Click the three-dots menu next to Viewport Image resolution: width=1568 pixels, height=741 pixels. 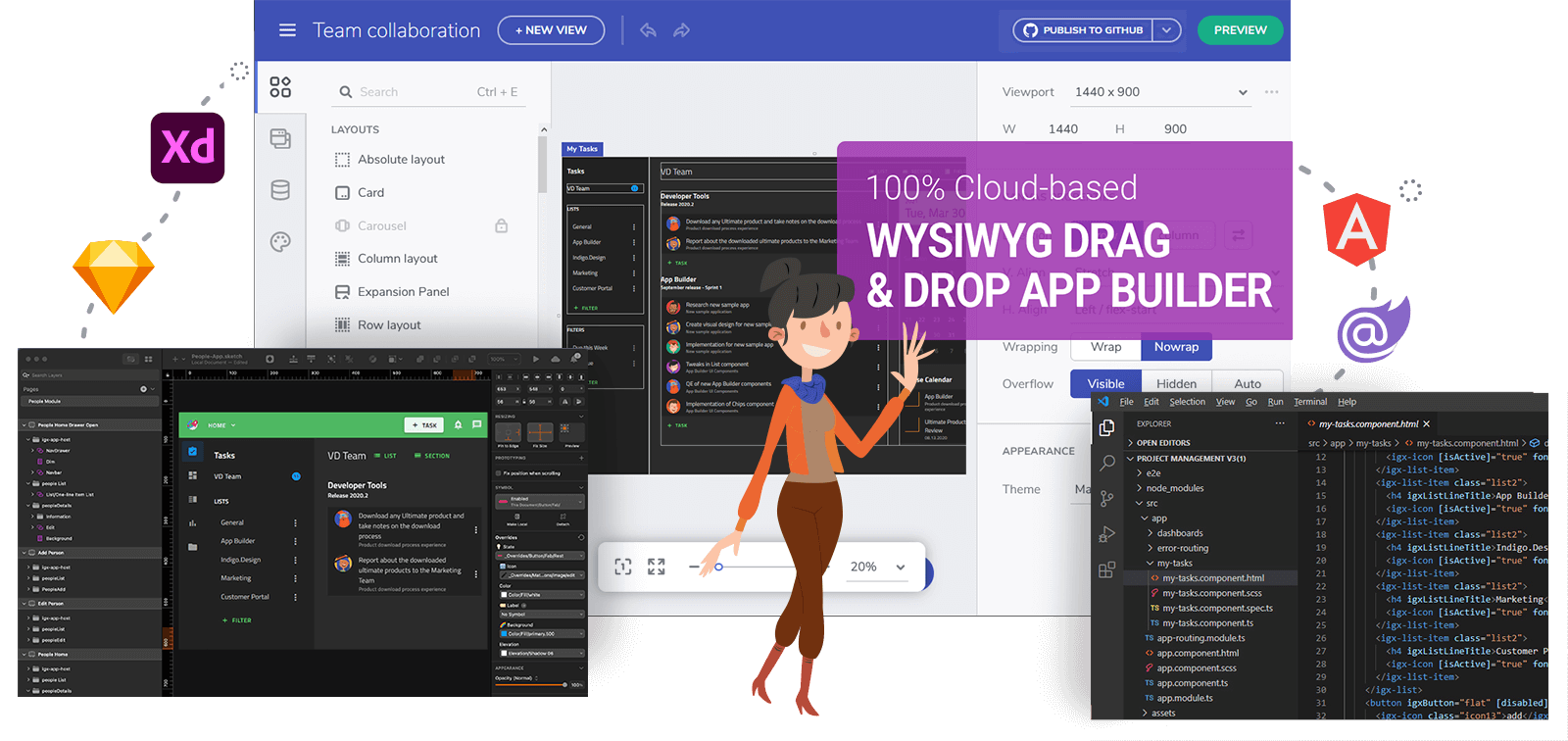(x=1272, y=92)
